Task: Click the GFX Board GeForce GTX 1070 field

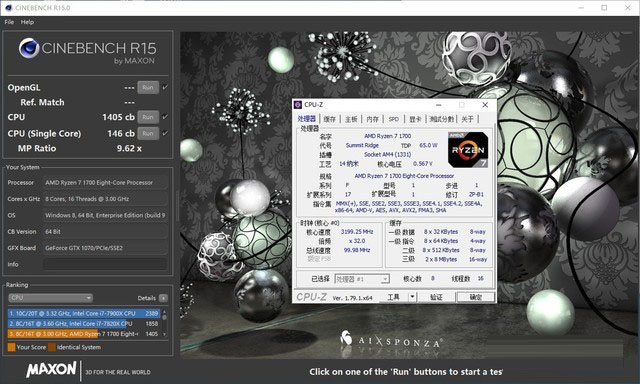Action: [x=105, y=248]
